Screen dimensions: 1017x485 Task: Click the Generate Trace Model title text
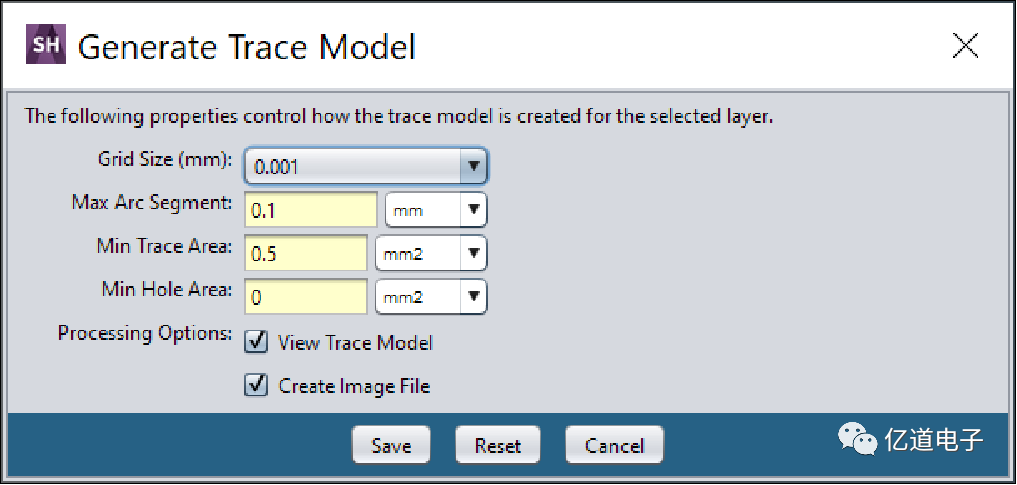click(x=246, y=46)
